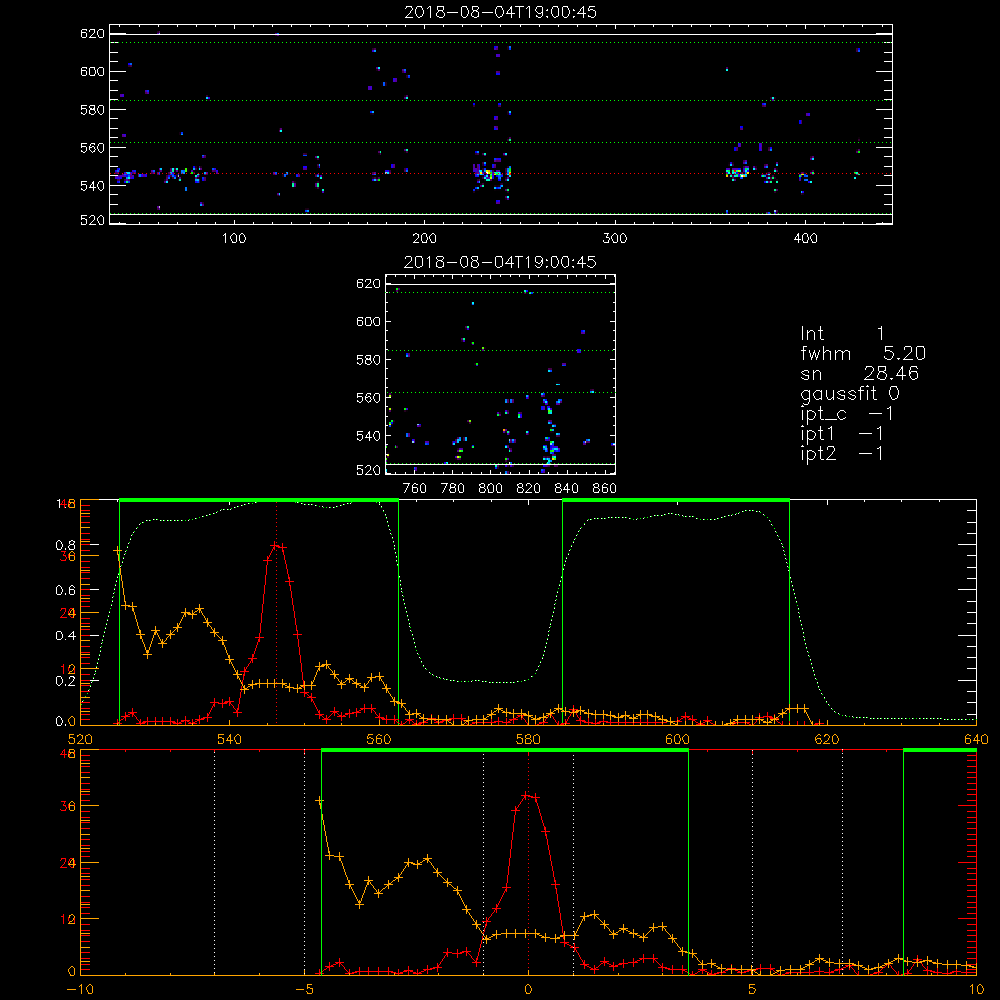Image resolution: width=1000 pixels, height=1000 pixels.
Task: Click red peak of curve in third plot
Action: pos(275,545)
